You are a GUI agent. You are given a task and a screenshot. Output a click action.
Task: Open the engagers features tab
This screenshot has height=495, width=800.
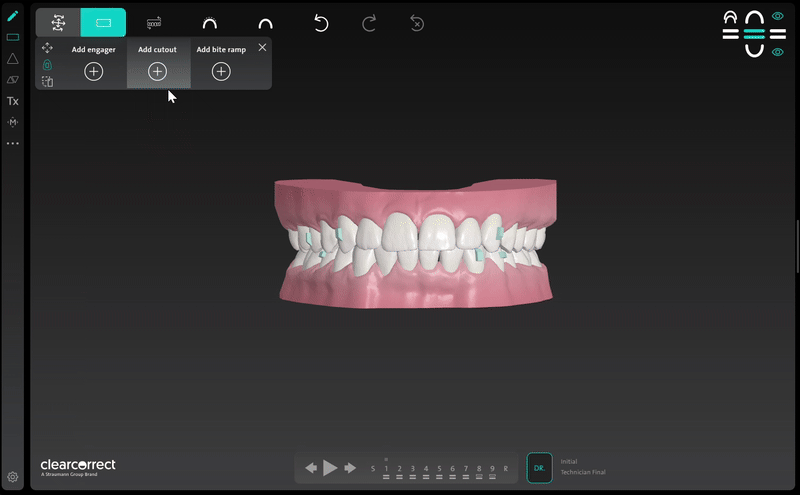click(x=103, y=22)
